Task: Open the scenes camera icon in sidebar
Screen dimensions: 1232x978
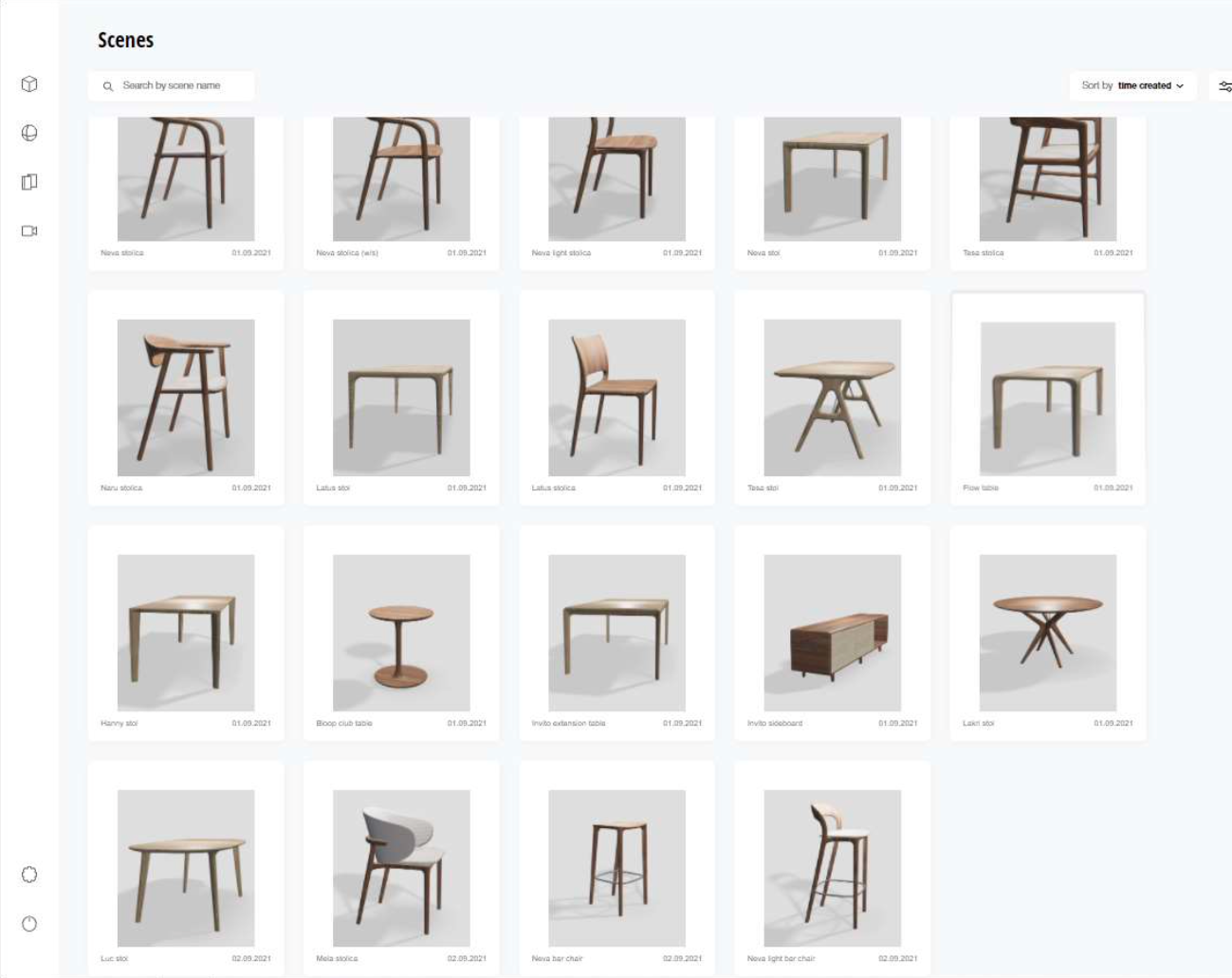Action: coord(29,231)
